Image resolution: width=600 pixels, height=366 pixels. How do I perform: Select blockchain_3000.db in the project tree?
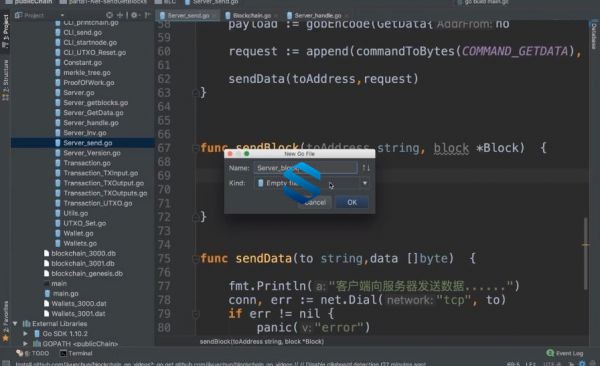click(x=83, y=253)
